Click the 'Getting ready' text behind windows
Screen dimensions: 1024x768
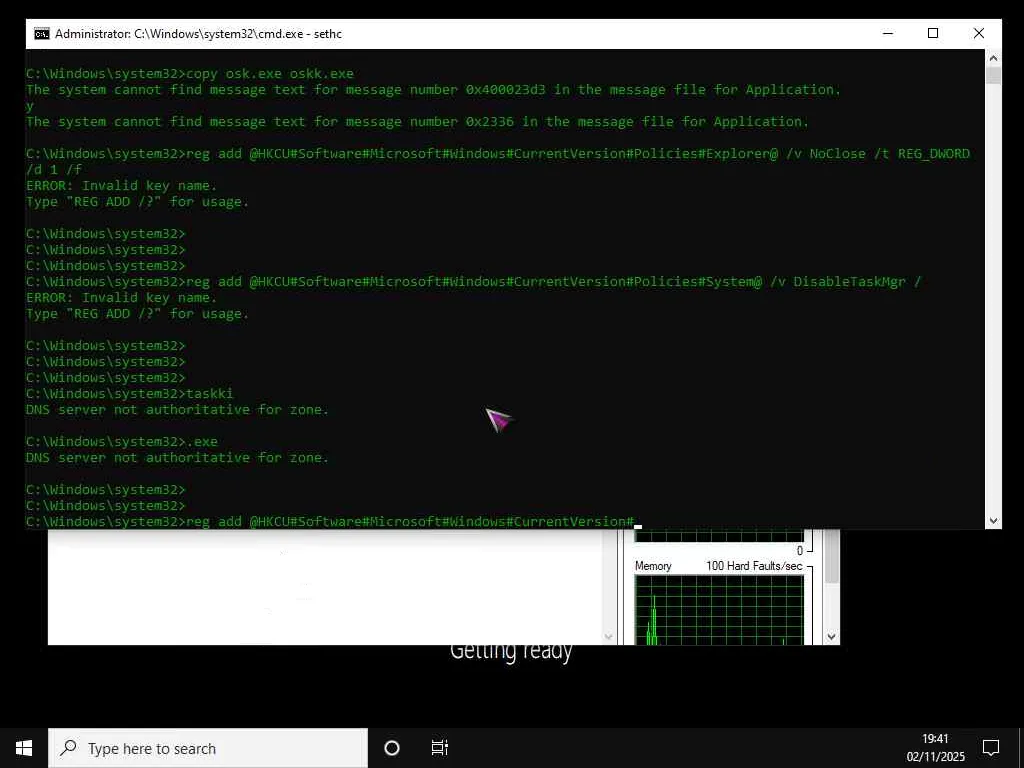click(511, 653)
